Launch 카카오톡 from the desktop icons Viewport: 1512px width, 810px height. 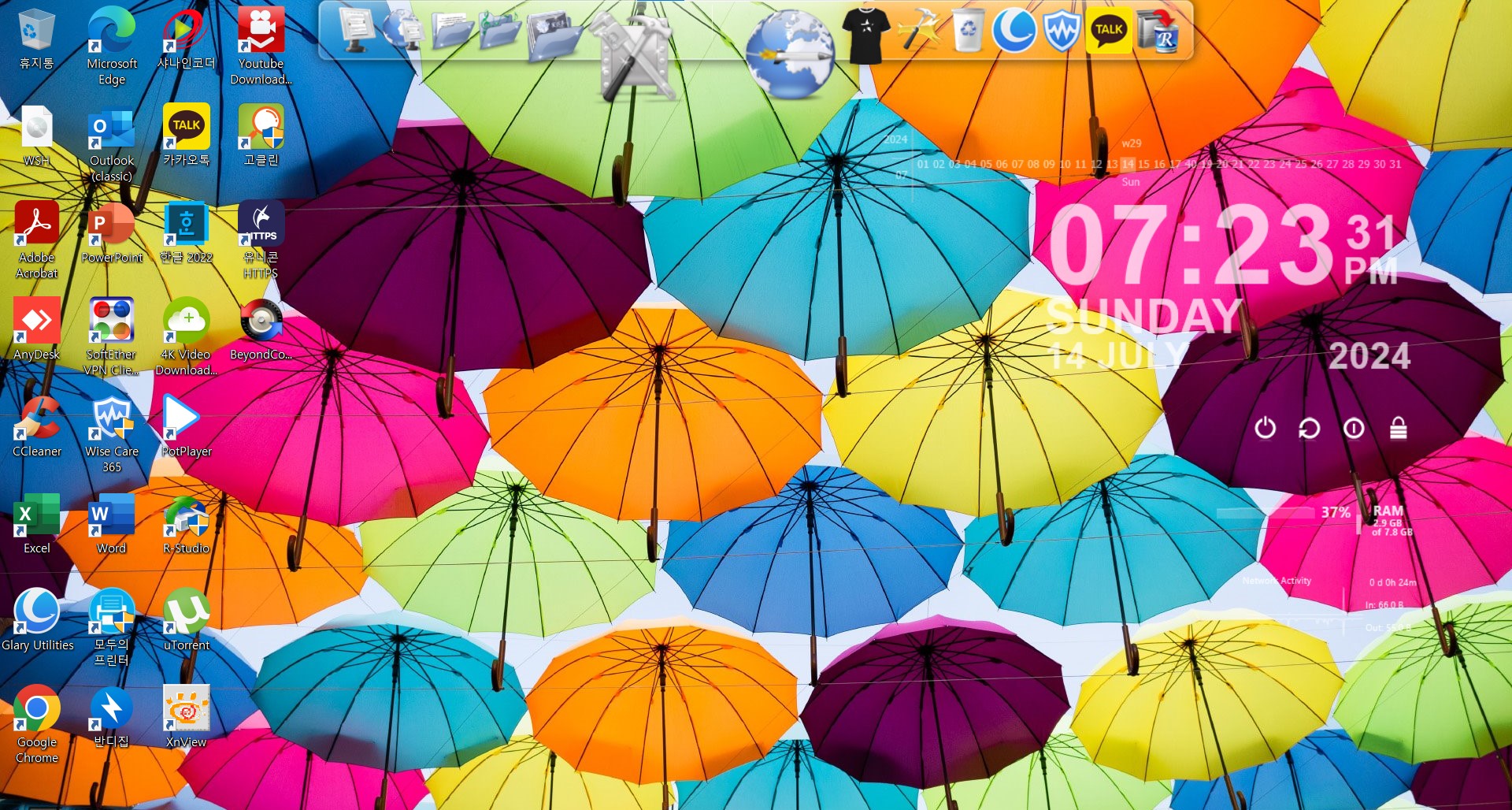187,136
